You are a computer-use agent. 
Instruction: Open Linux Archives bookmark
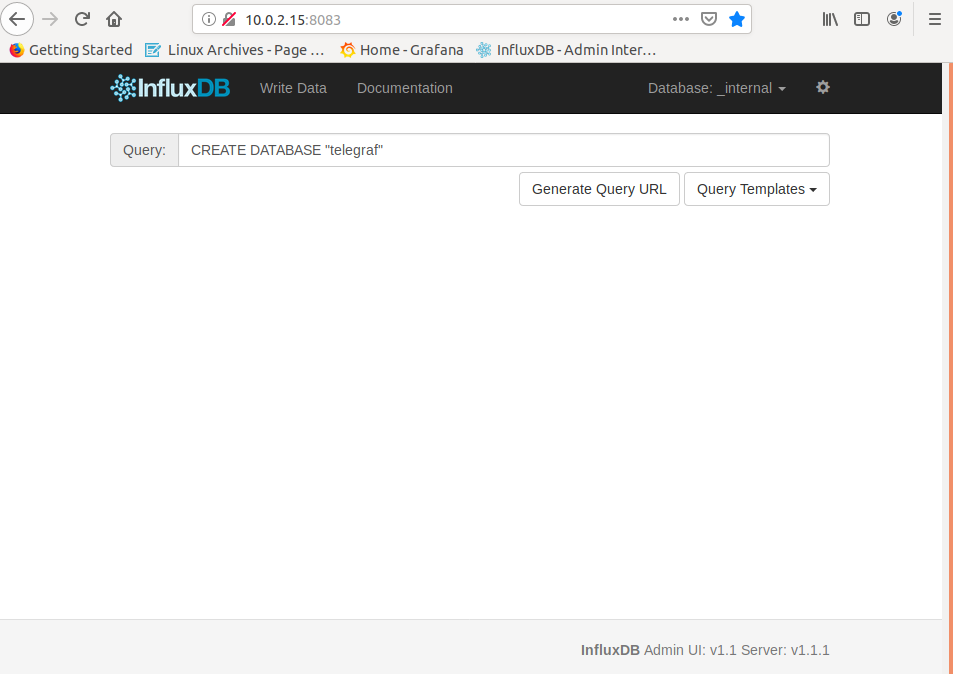235,50
